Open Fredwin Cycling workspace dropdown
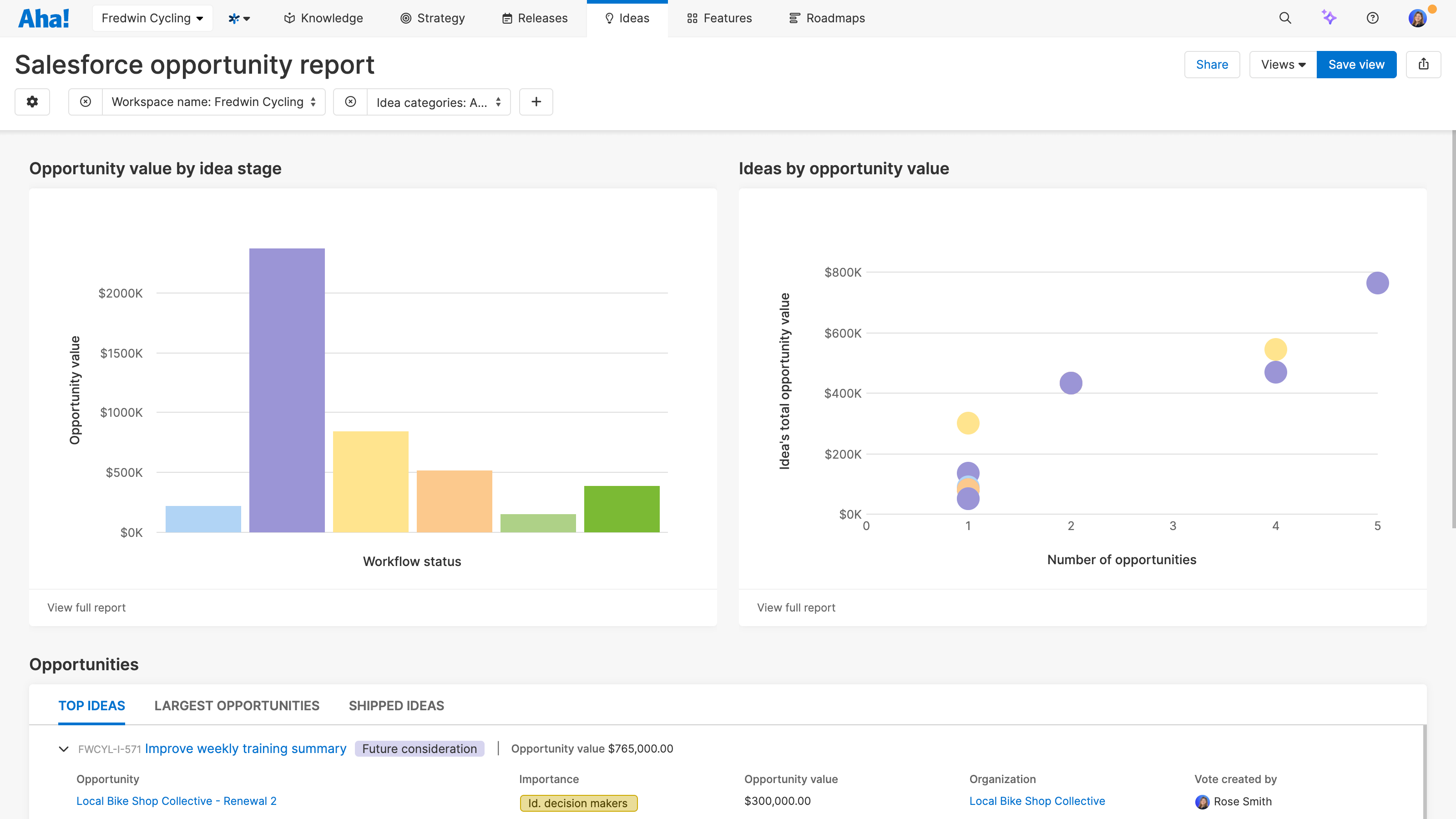Screen dimensions: 1456x819 pos(152,18)
